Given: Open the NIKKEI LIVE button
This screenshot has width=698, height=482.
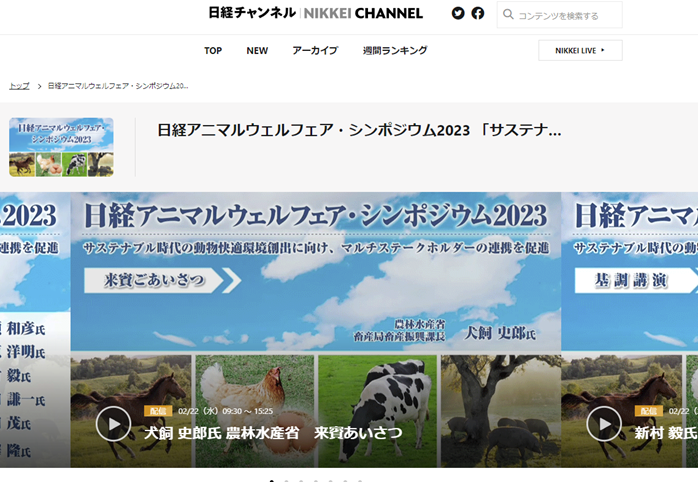Looking at the screenshot, I should tap(580, 50).
